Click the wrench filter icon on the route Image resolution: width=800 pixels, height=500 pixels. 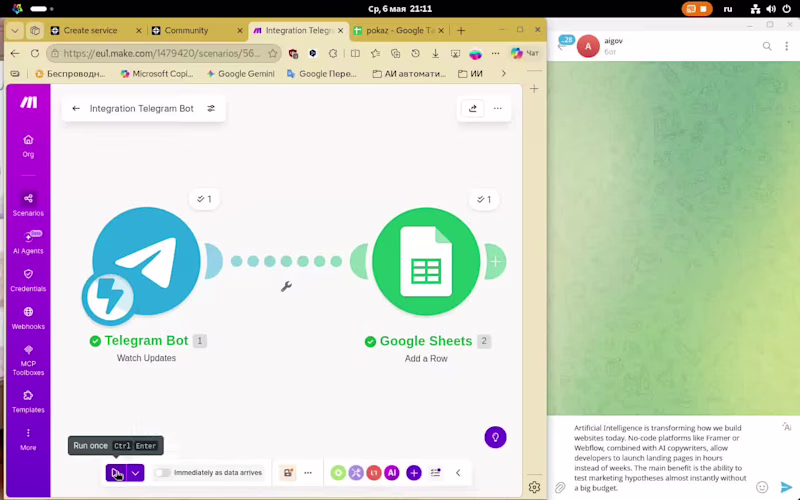pyautogui.click(x=286, y=287)
